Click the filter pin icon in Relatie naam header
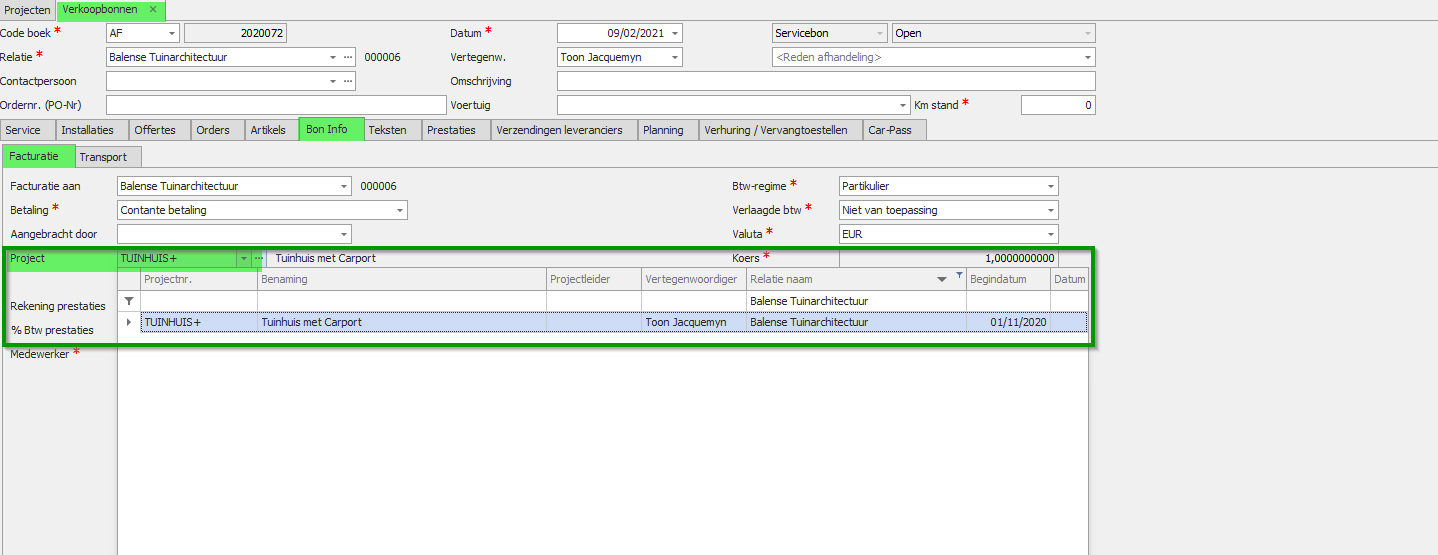The width and height of the screenshot is (1438, 555). coord(959,275)
